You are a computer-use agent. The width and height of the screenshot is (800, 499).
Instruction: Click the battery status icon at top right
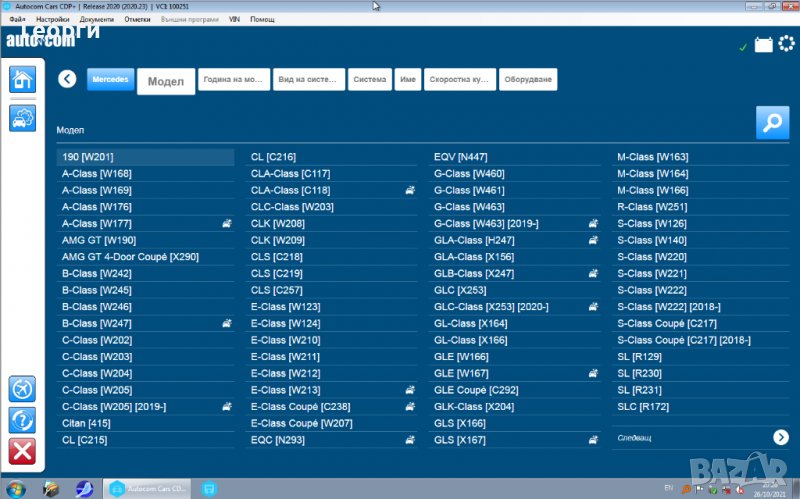pos(764,45)
